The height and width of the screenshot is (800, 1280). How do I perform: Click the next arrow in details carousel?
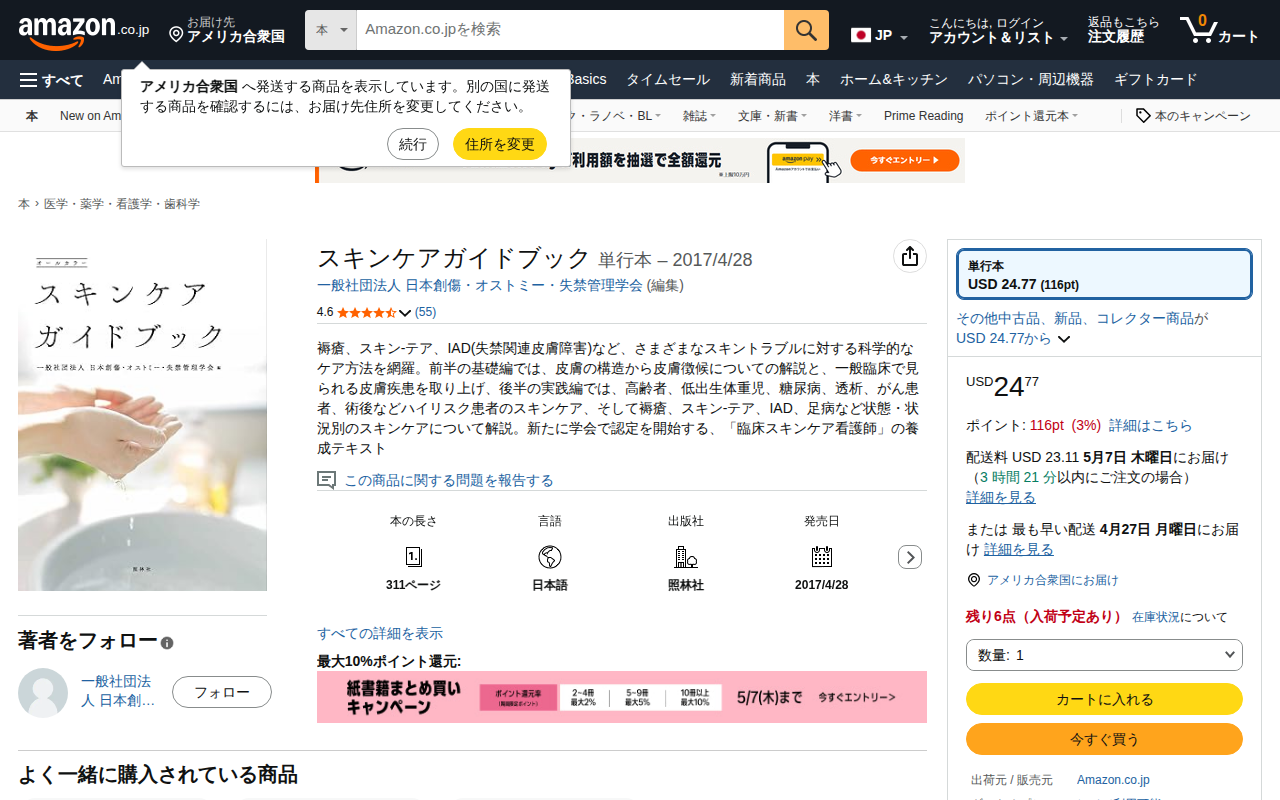coord(910,557)
